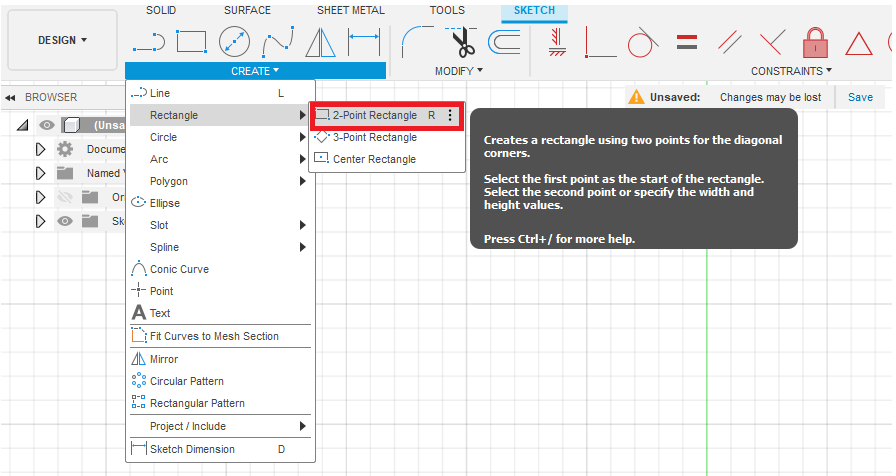
Task: Choose Line from the Create menu
Action: (221, 93)
